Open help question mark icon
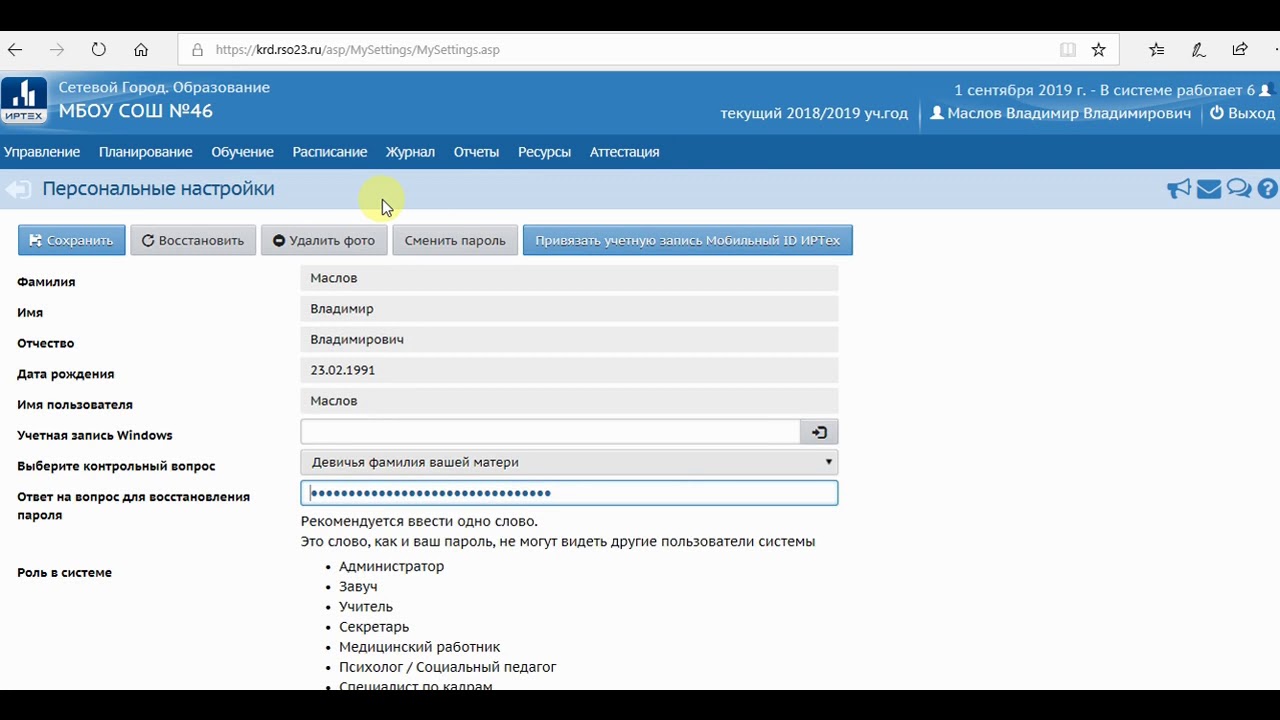The width and height of the screenshot is (1280, 720). tap(1268, 188)
